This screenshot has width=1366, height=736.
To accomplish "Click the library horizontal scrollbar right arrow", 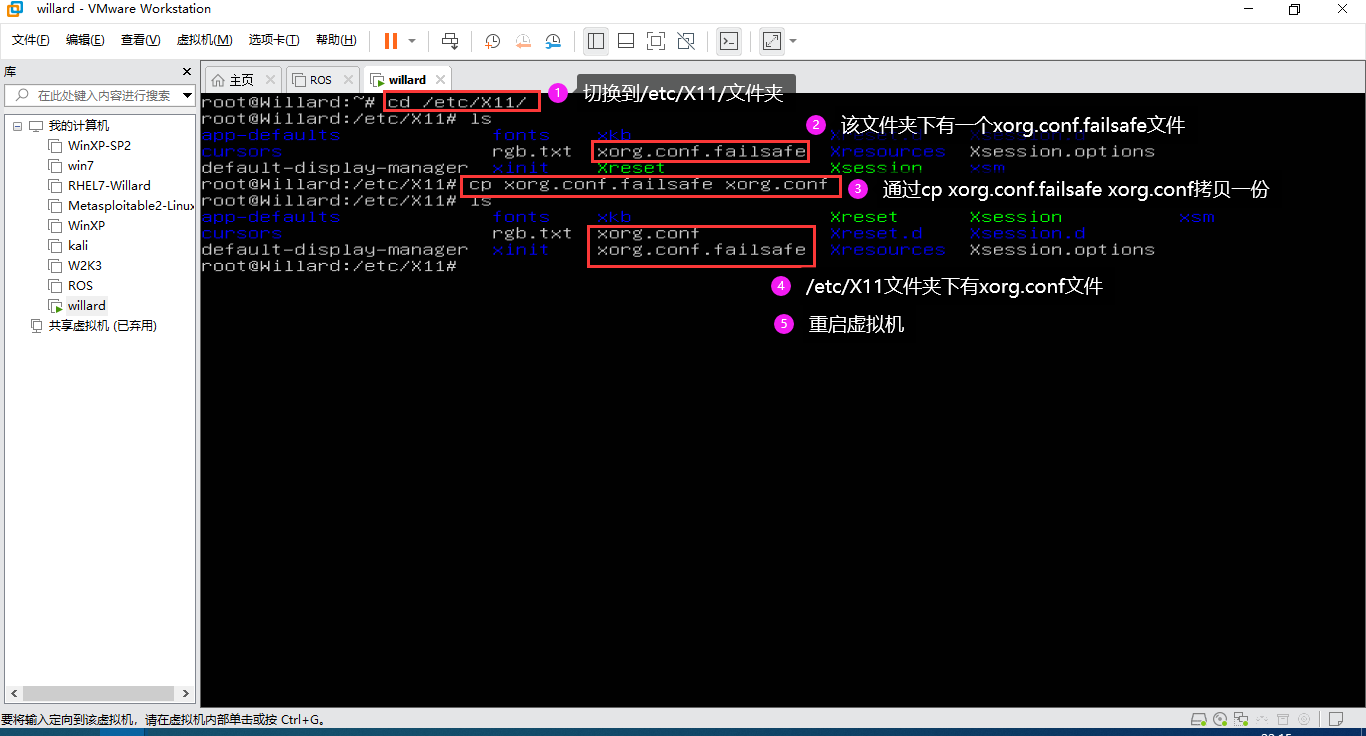I will click(x=186, y=693).
